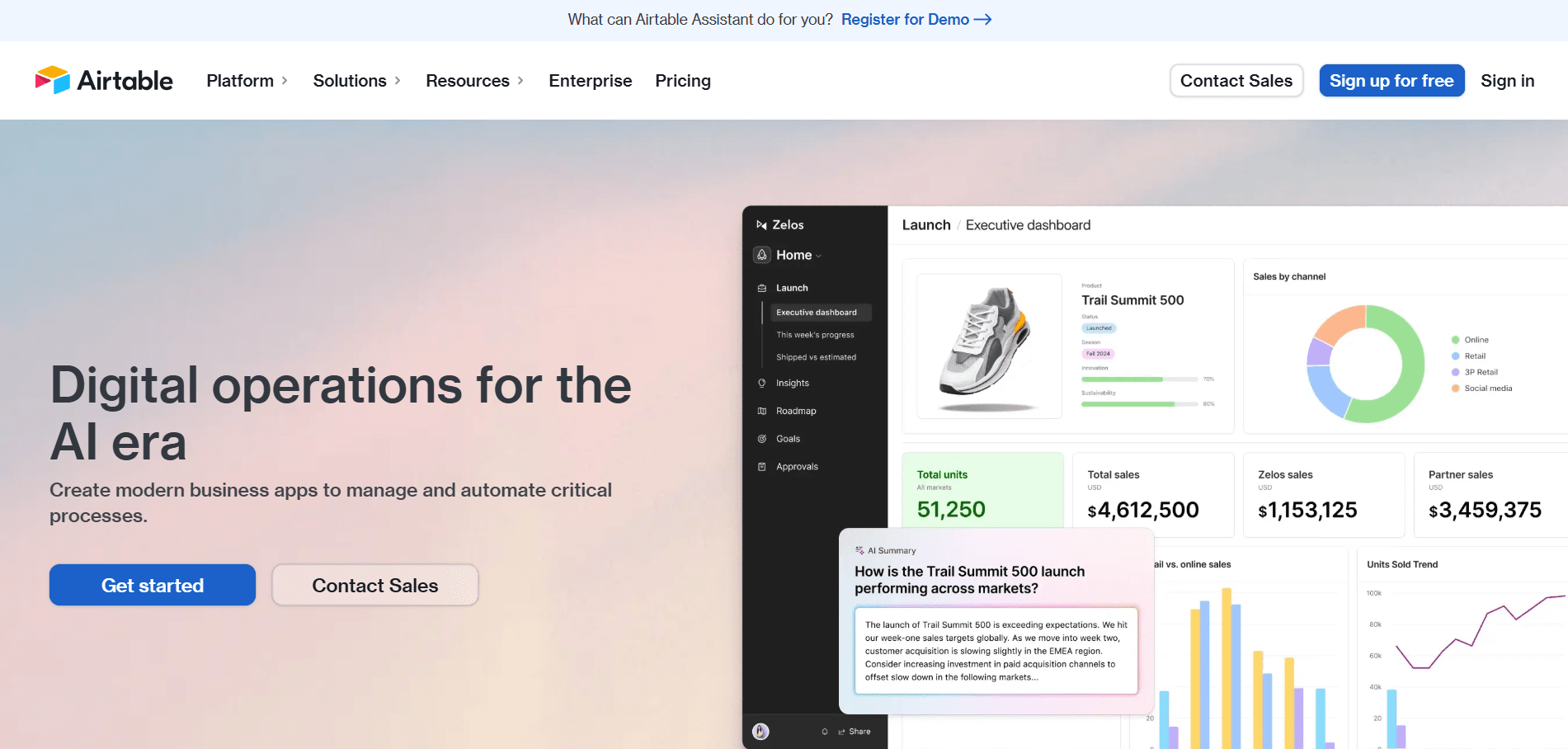The width and height of the screenshot is (1568, 749).
Task: Open the Enterprise menu item
Action: (x=590, y=80)
